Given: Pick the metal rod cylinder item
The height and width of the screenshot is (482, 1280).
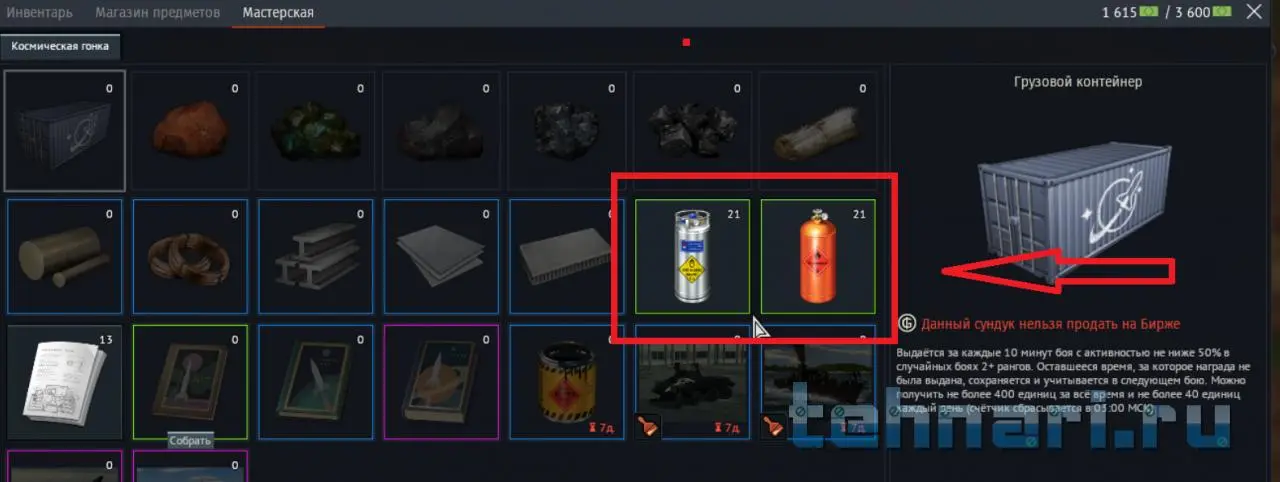Looking at the screenshot, I should tap(65, 257).
